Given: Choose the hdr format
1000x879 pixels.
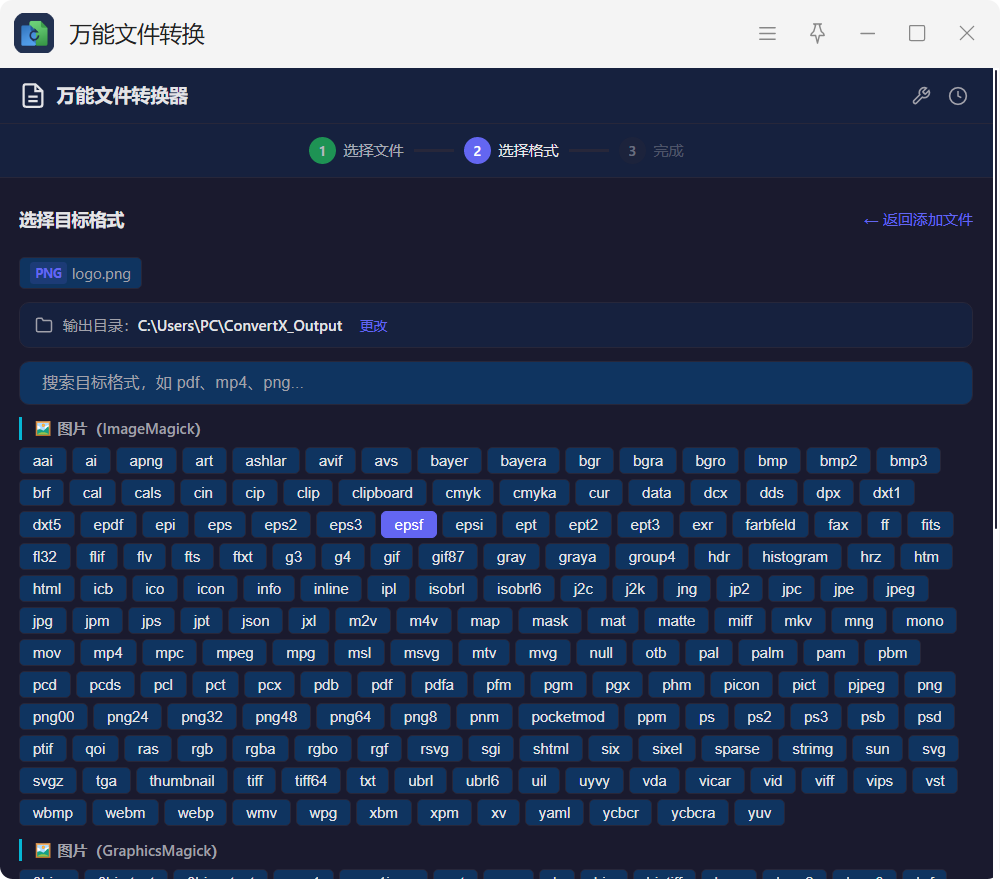Looking at the screenshot, I should point(719,557).
